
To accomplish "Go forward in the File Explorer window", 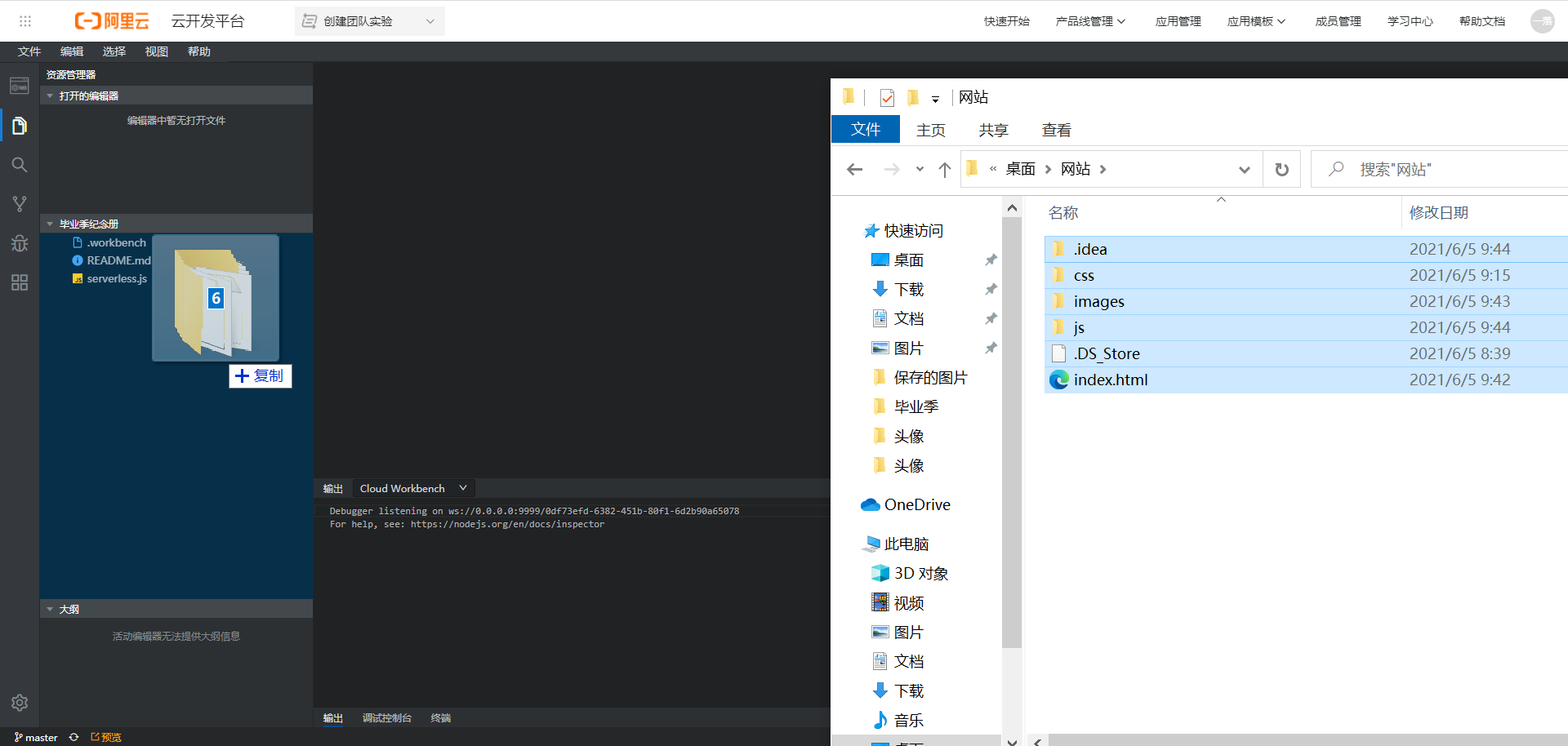I will coord(892,169).
